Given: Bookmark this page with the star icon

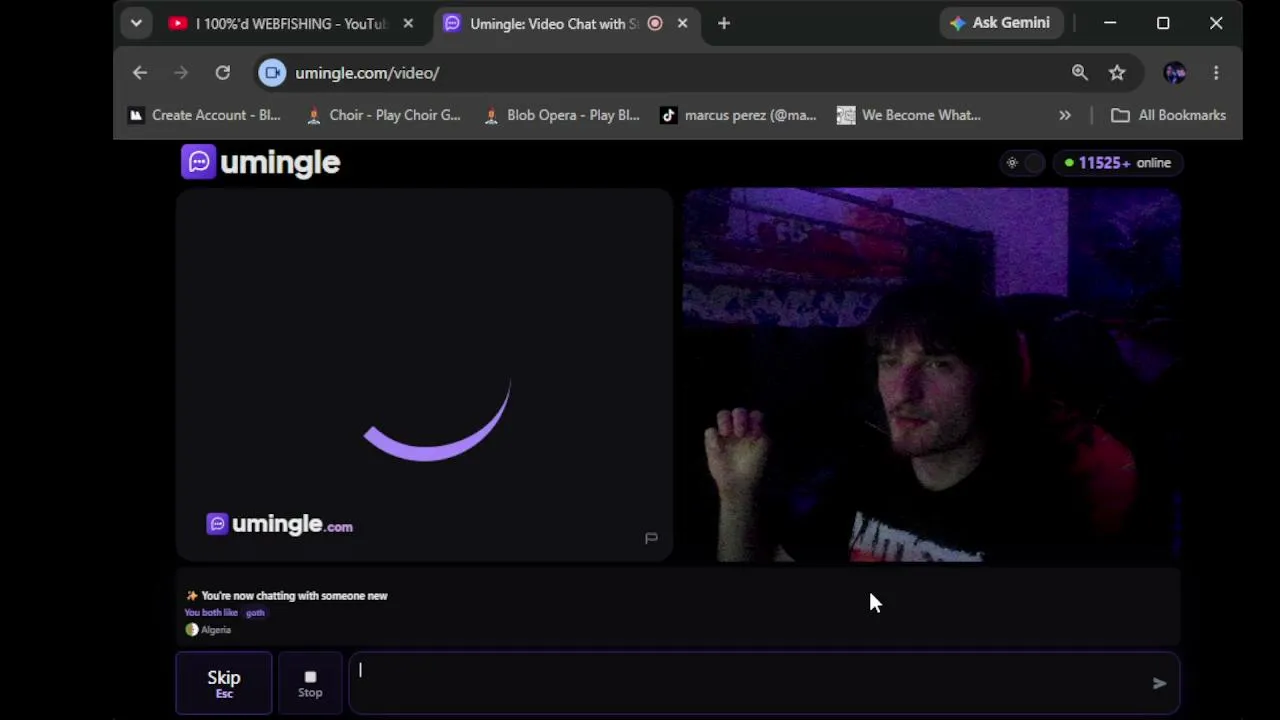Looking at the screenshot, I should pyautogui.click(x=1117, y=72).
